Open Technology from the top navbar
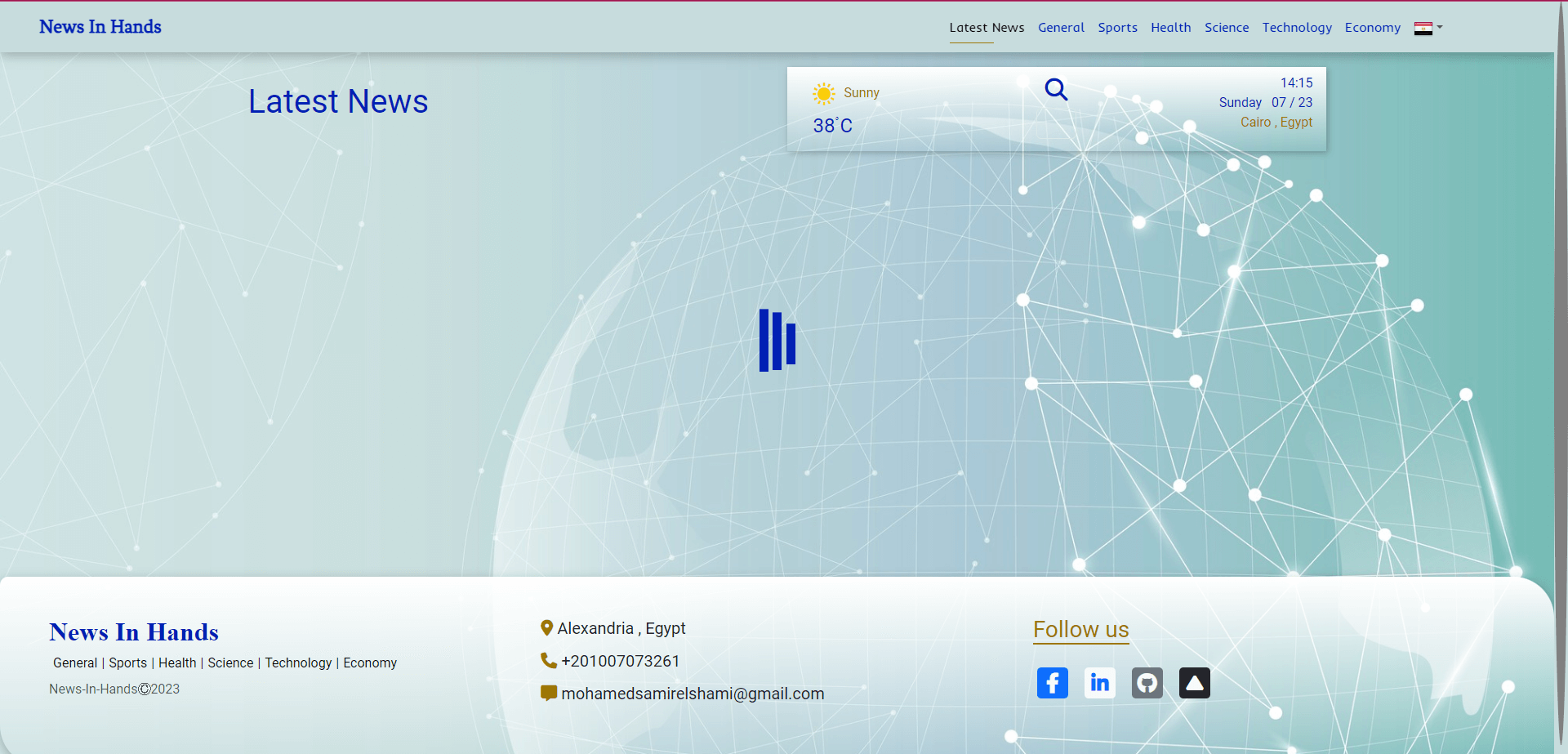The height and width of the screenshot is (754, 1568). tap(1297, 28)
